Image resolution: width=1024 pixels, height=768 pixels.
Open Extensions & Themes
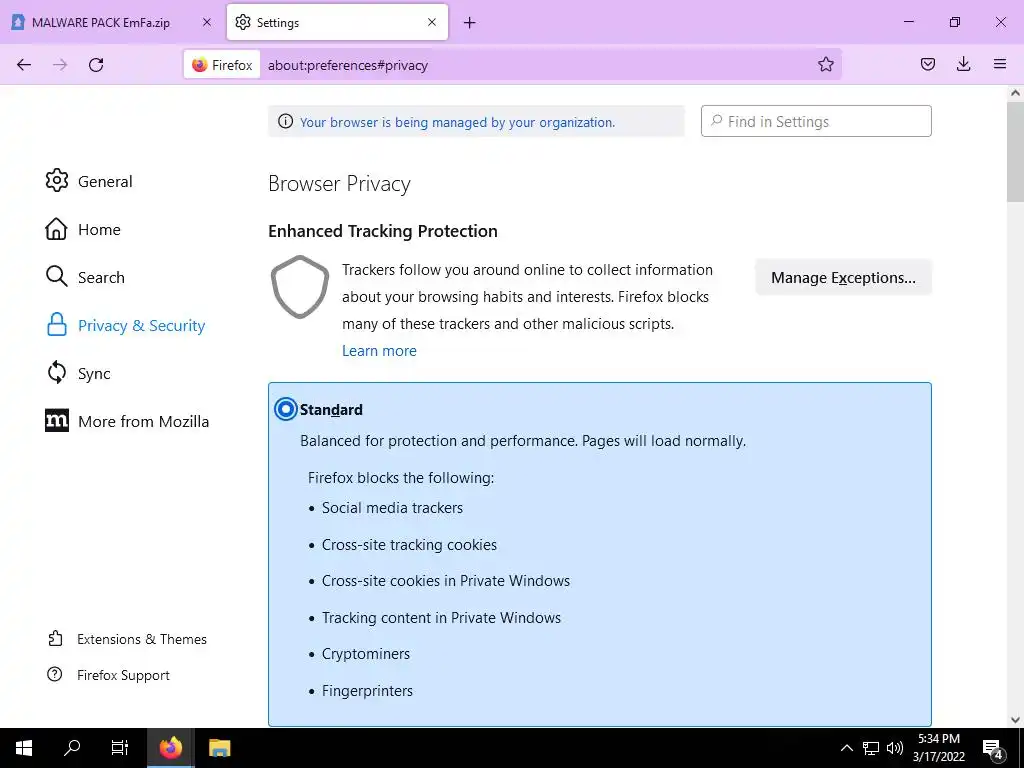click(127, 639)
